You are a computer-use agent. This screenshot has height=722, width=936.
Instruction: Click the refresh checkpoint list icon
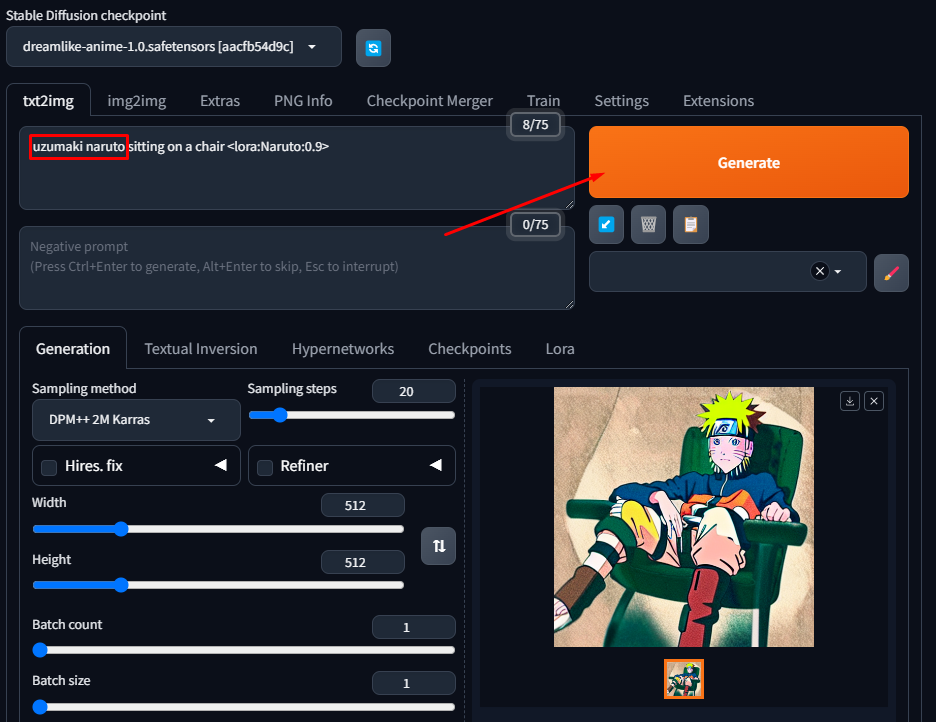[x=373, y=48]
